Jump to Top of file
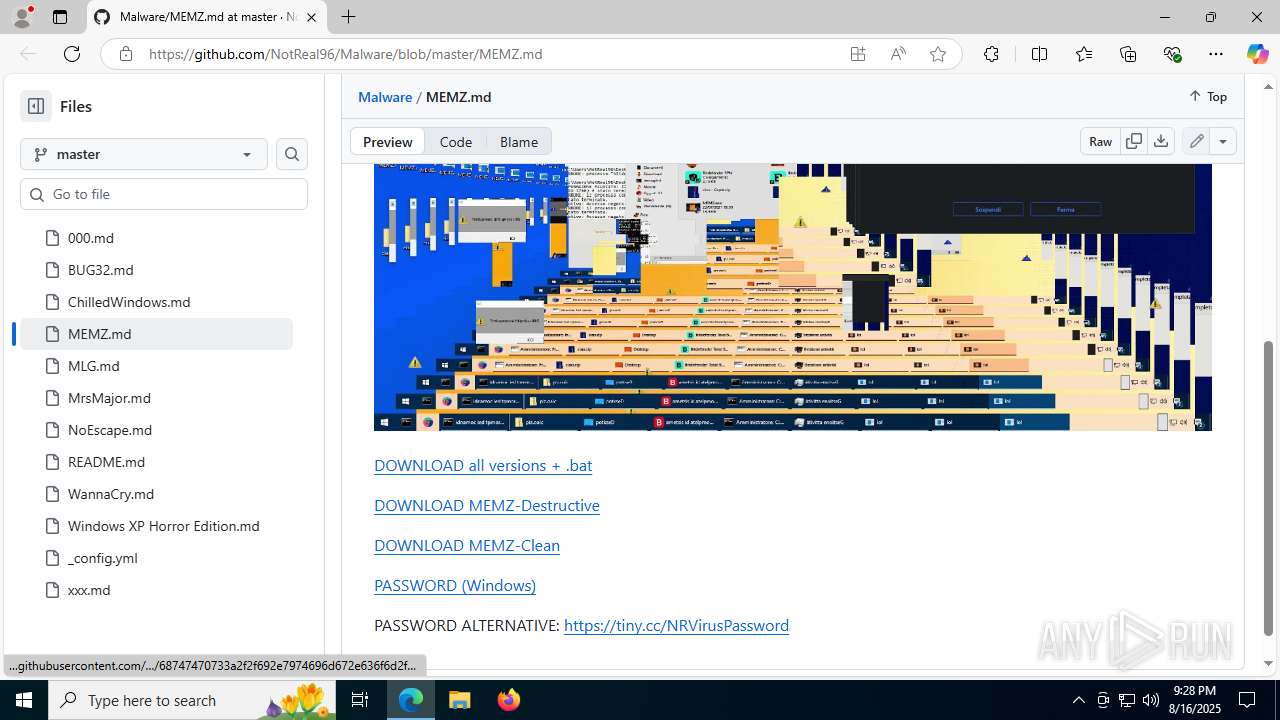The width and height of the screenshot is (1280, 720). point(1208,97)
